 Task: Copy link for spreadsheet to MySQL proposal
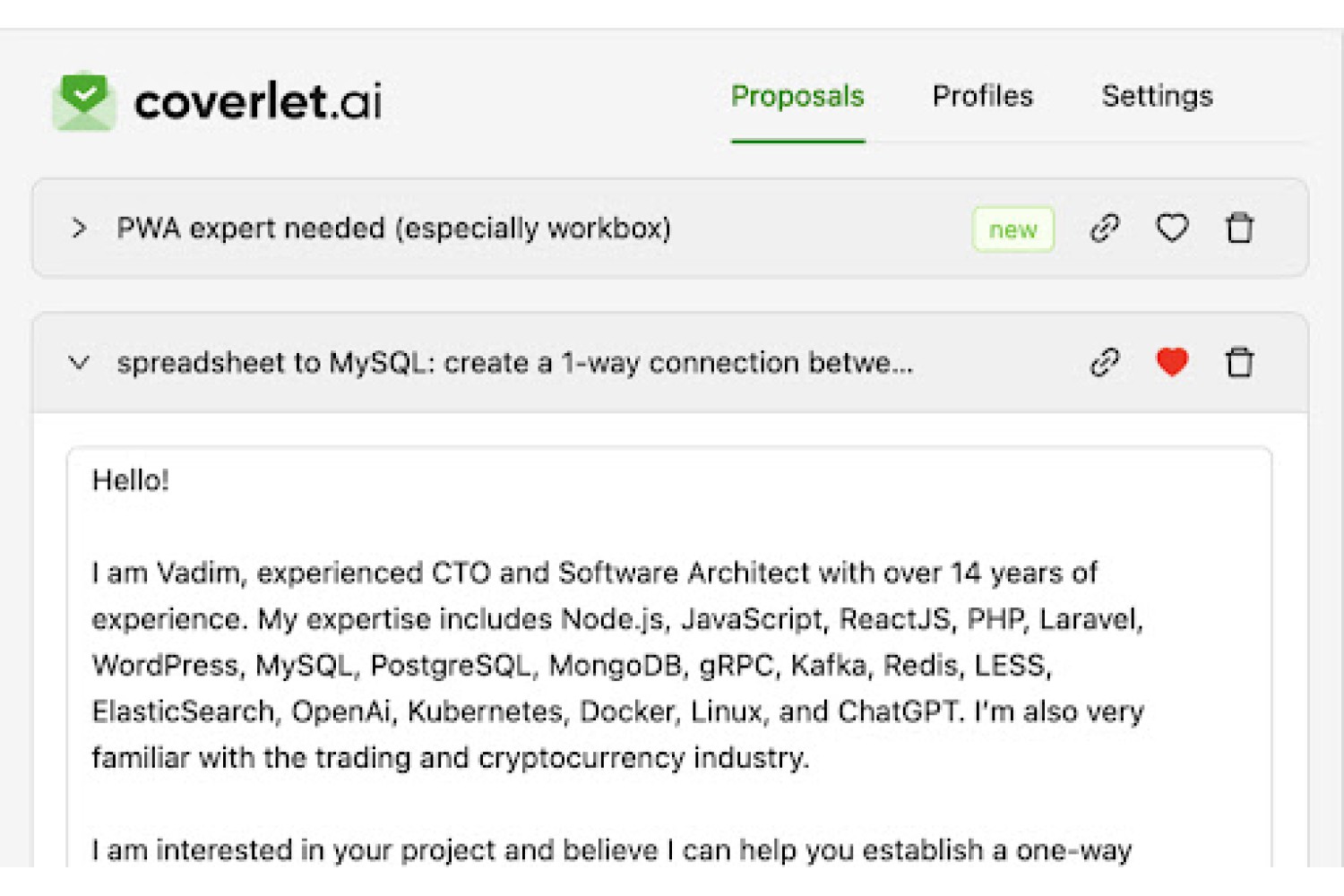1105,363
